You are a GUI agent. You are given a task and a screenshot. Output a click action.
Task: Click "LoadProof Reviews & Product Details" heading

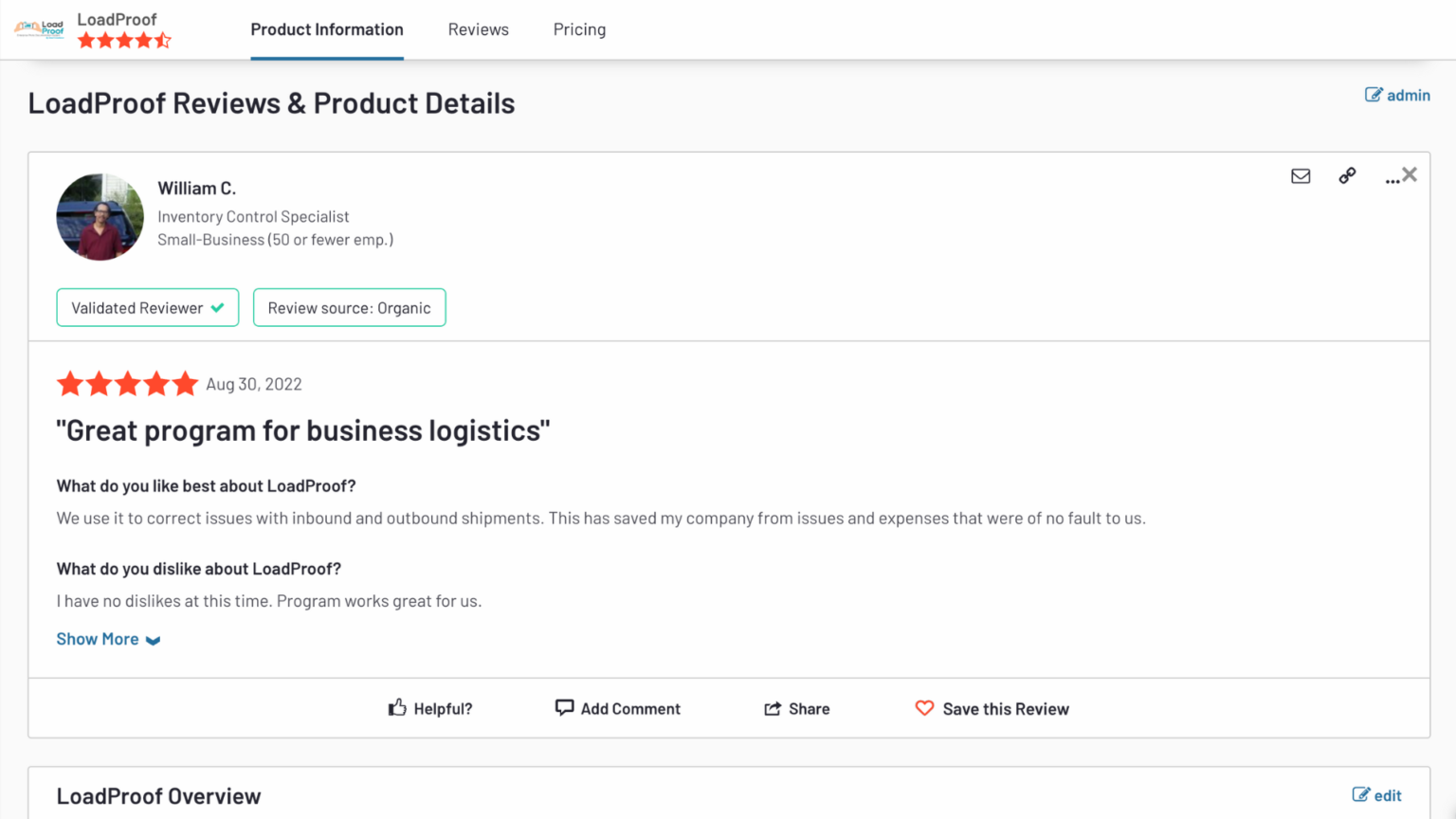click(x=271, y=102)
